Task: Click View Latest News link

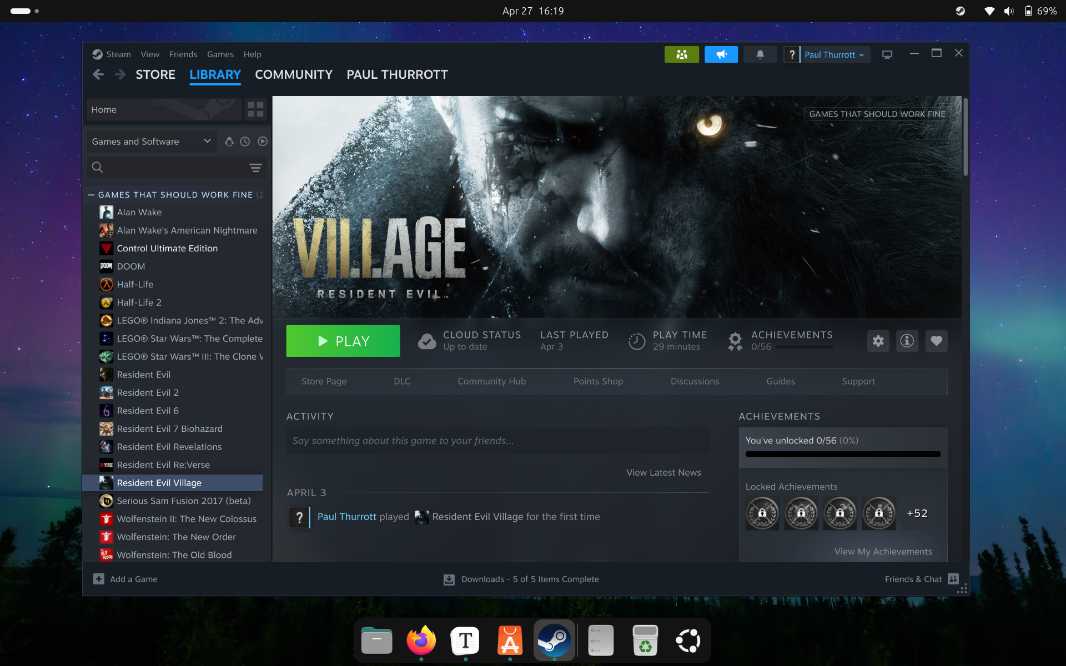Action: (x=663, y=473)
